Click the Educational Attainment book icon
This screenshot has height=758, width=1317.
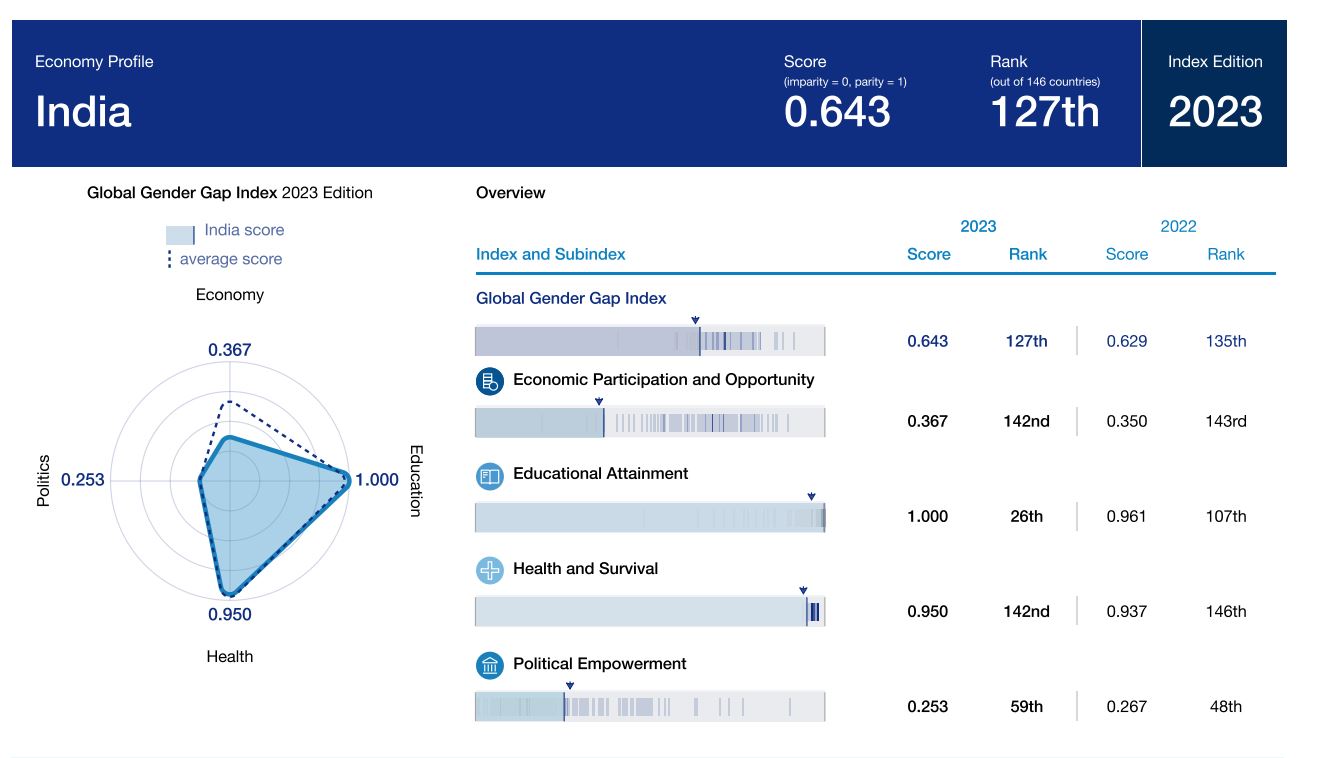(489, 476)
